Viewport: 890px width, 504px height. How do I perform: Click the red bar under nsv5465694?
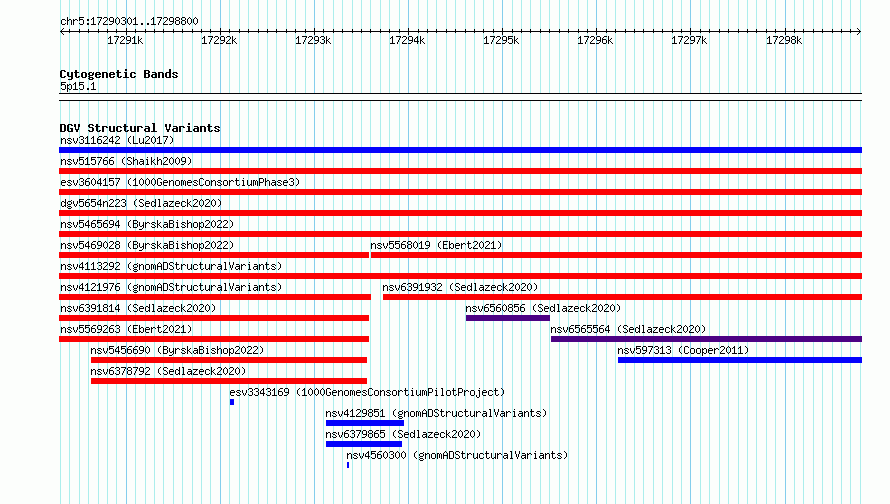coord(460,234)
